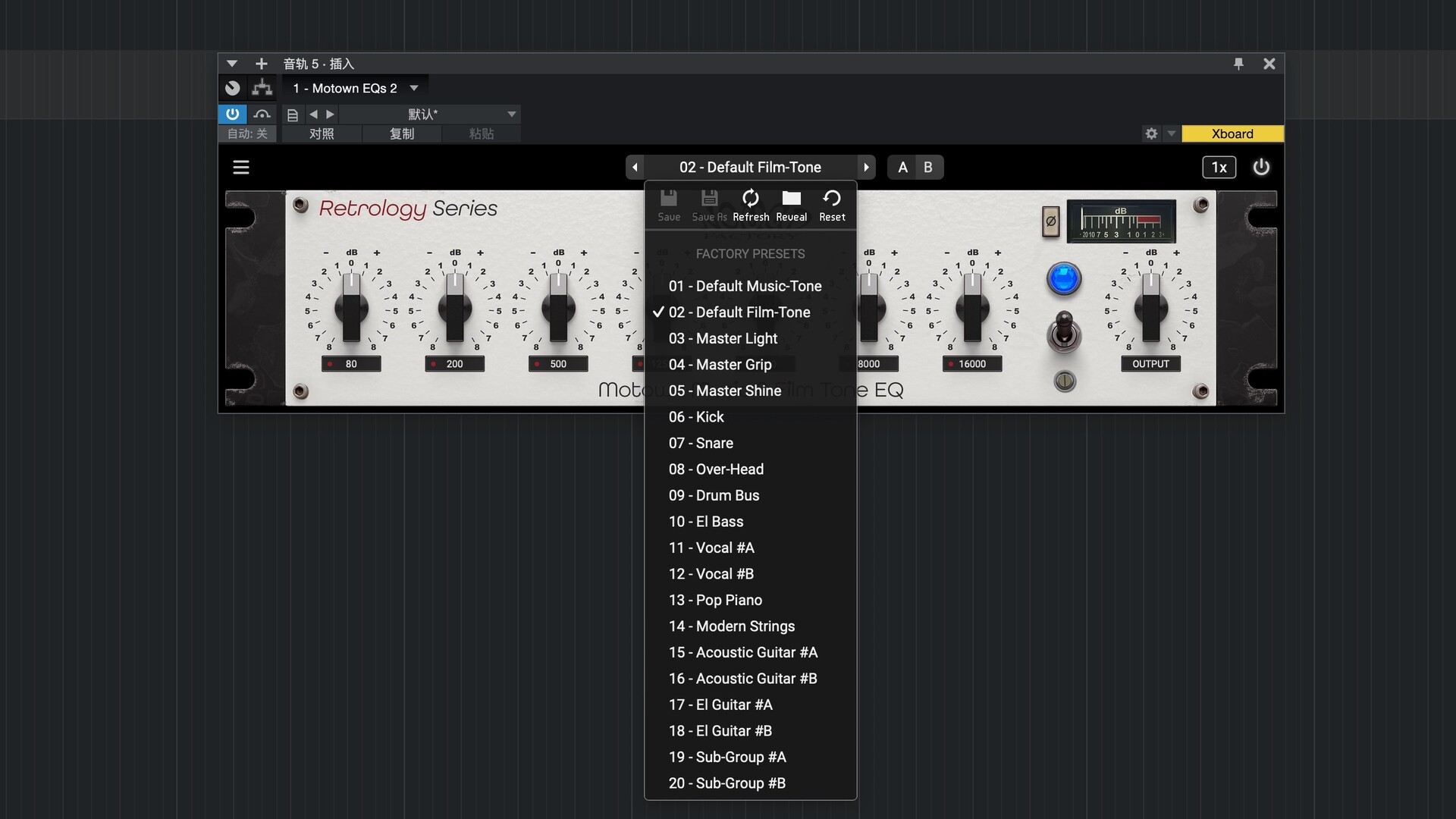The image size is (1456, 819).
Task: Reveal presets folder
Action: tap(791, 206)
